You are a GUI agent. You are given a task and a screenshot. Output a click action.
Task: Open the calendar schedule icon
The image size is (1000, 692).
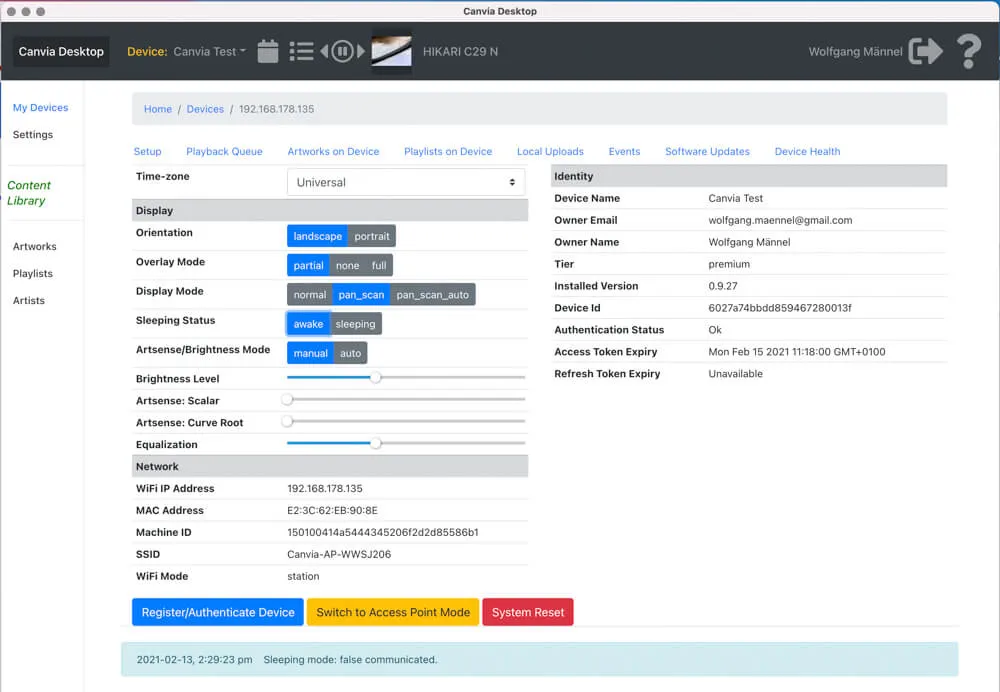(268, 52)
